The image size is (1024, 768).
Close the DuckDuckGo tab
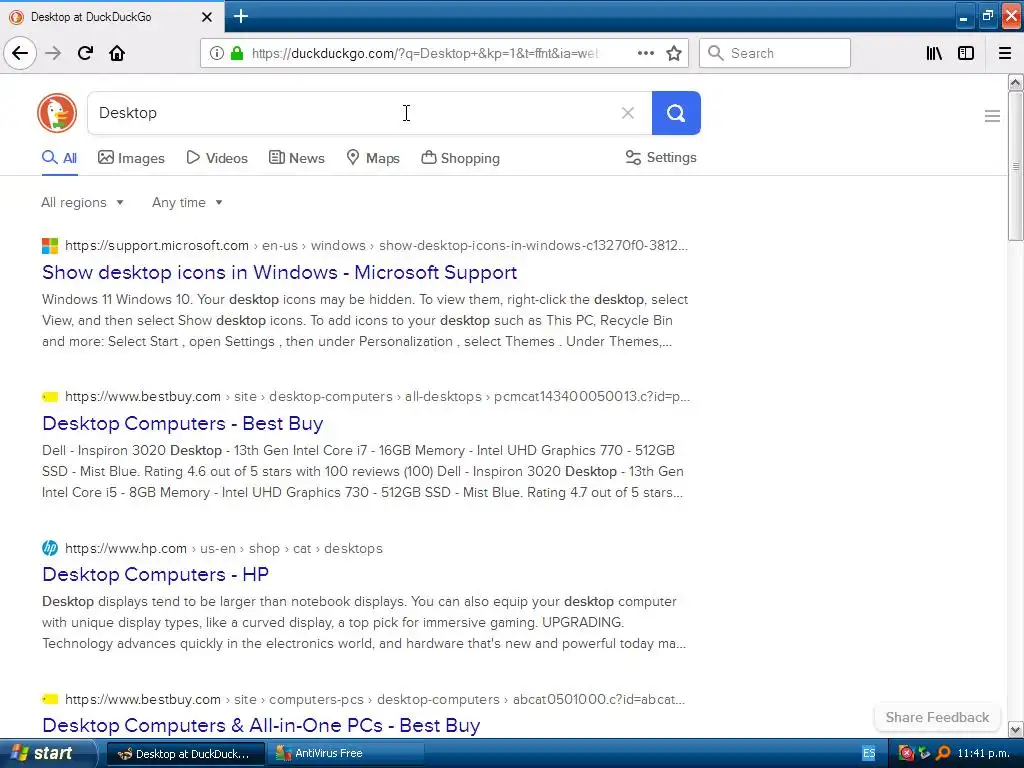(x=206, y=17)
